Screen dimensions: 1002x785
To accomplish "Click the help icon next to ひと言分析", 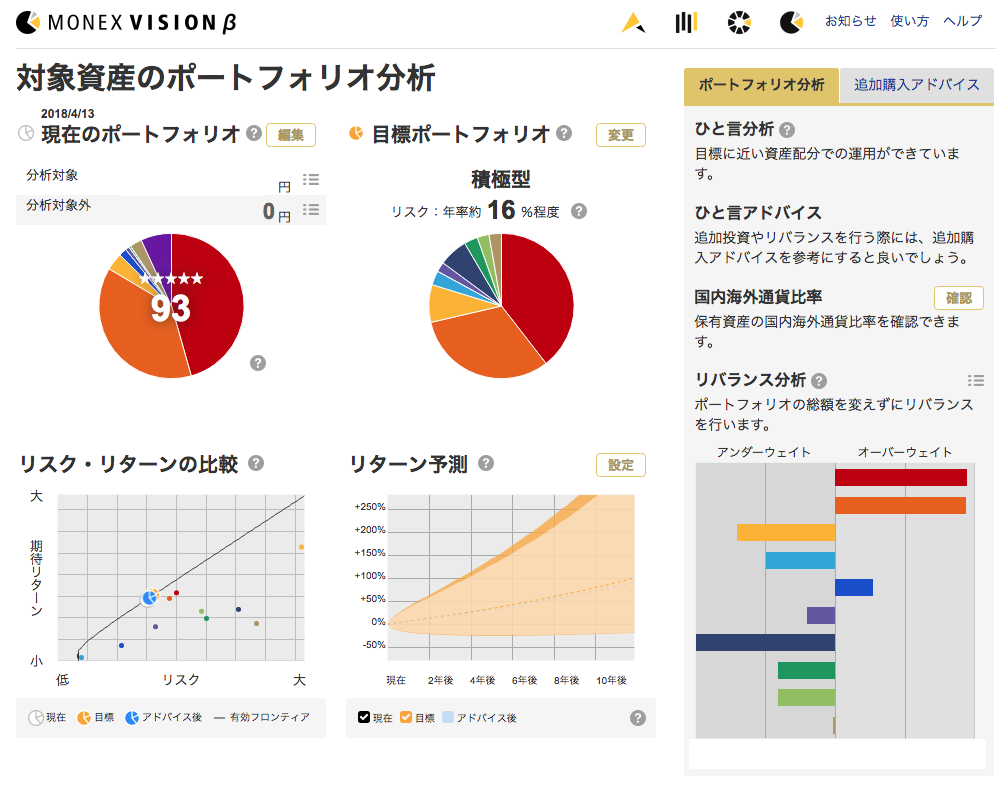I will point(789,128).
